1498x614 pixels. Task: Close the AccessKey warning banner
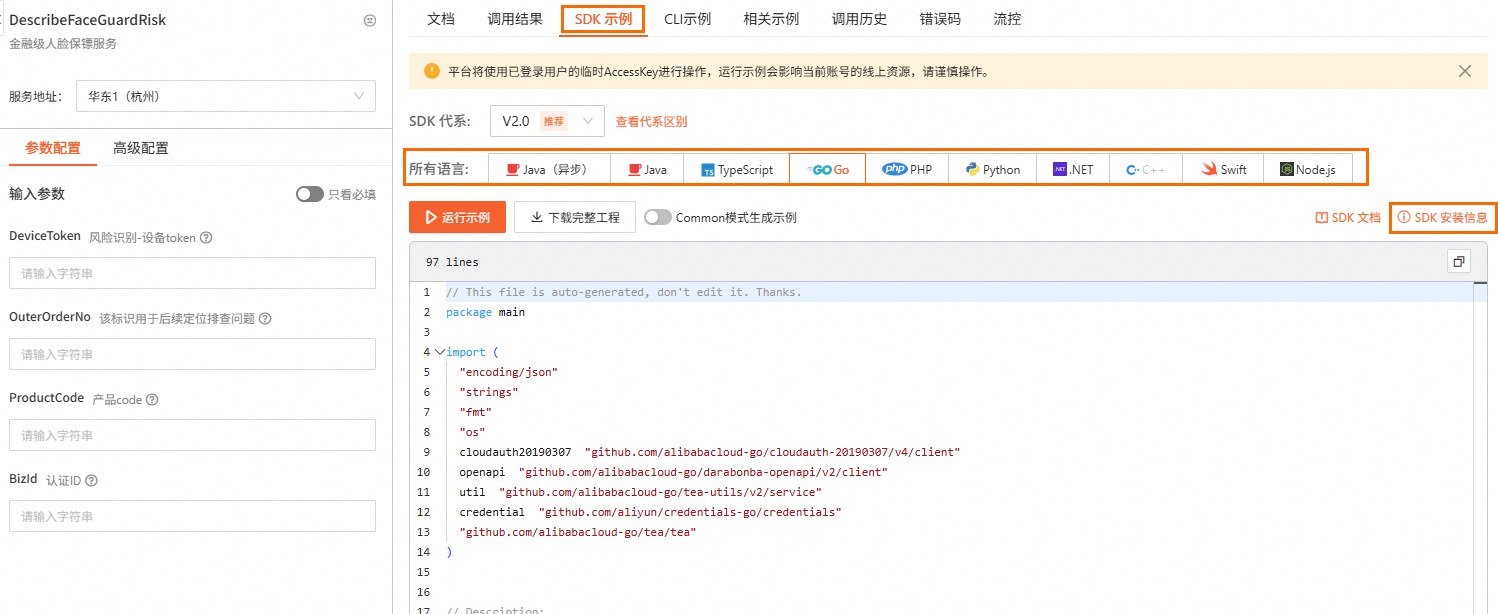pos(1465,71)
